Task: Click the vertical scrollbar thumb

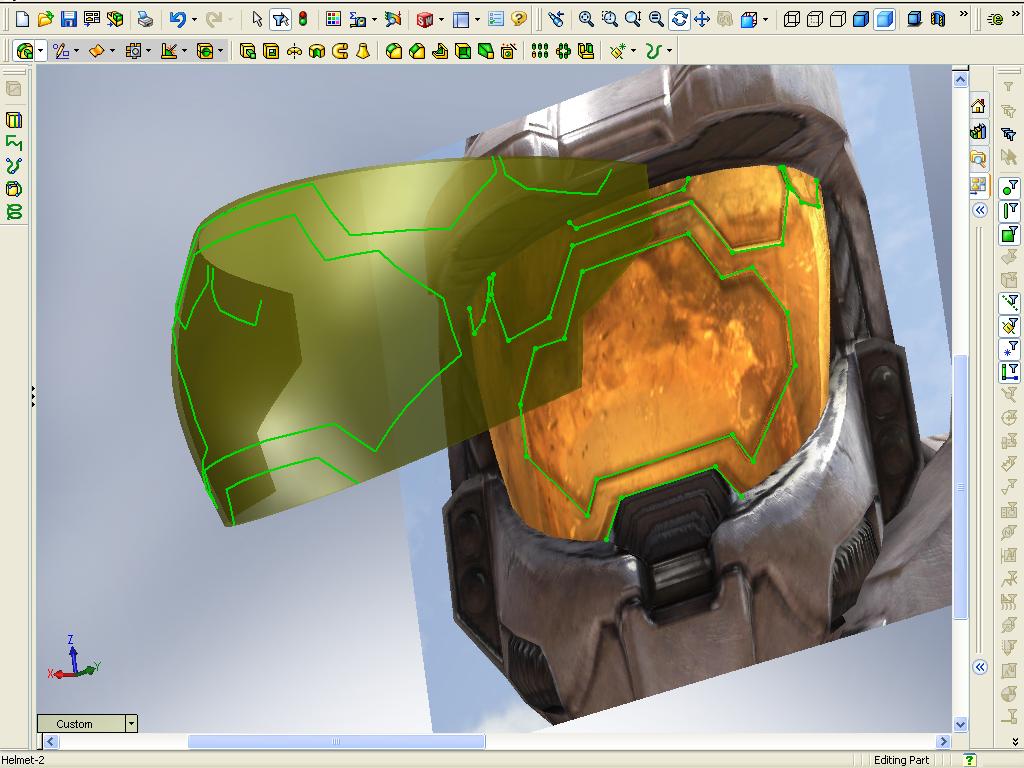Action: pyautogui.click(x=960, y=487)
